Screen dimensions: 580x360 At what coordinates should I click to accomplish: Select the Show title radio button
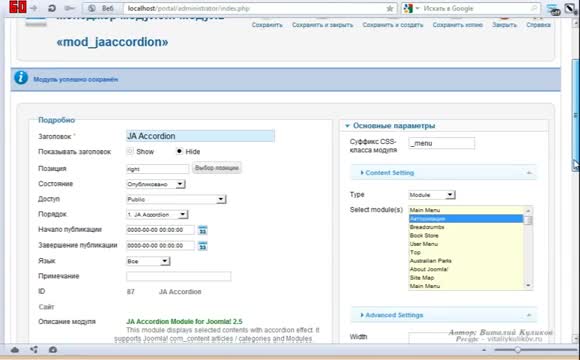[x=130, y=151]
